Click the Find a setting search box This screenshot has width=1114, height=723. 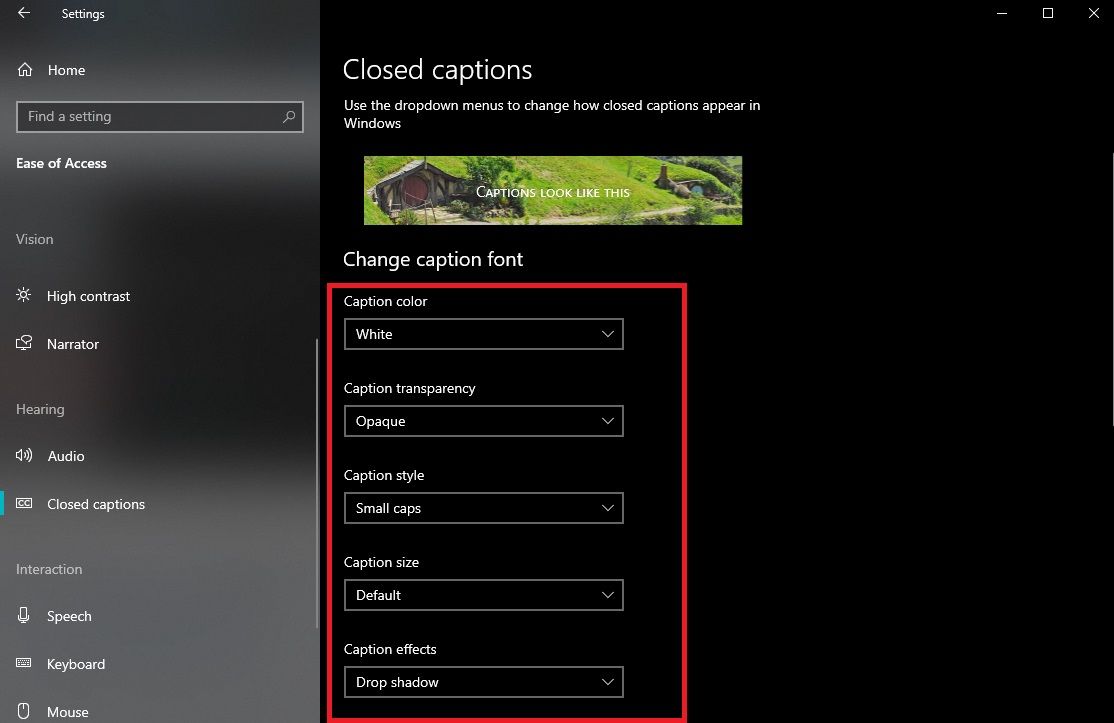click(x=150, y=117)
